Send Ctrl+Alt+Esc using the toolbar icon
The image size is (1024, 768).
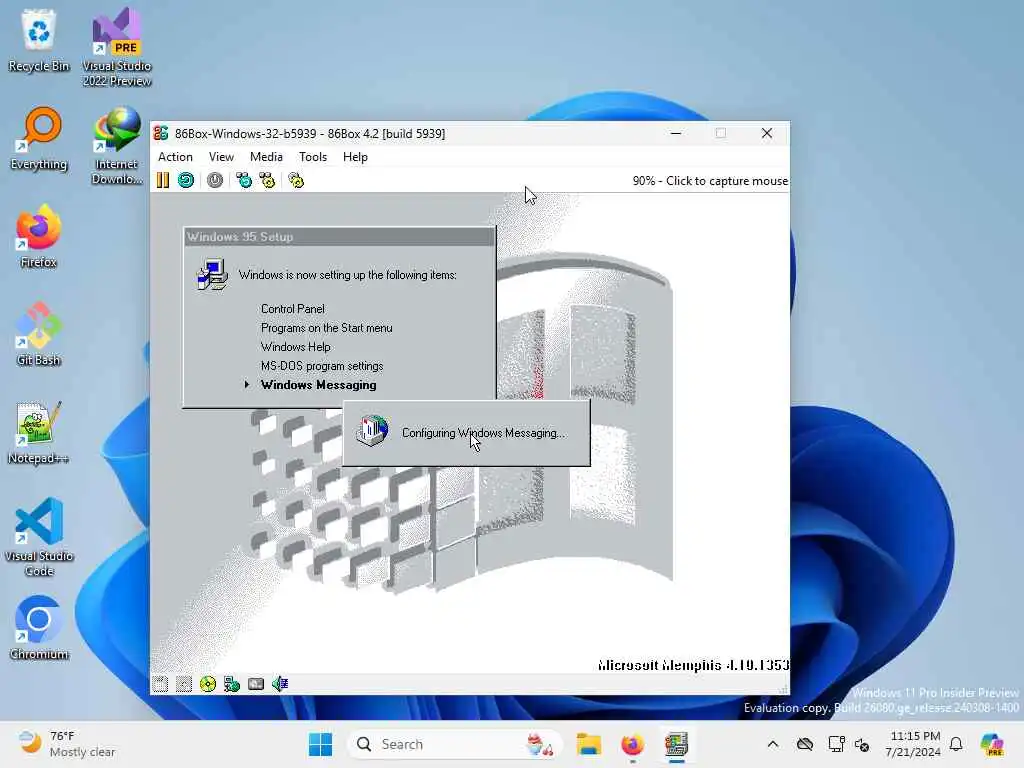coord(267,180)
